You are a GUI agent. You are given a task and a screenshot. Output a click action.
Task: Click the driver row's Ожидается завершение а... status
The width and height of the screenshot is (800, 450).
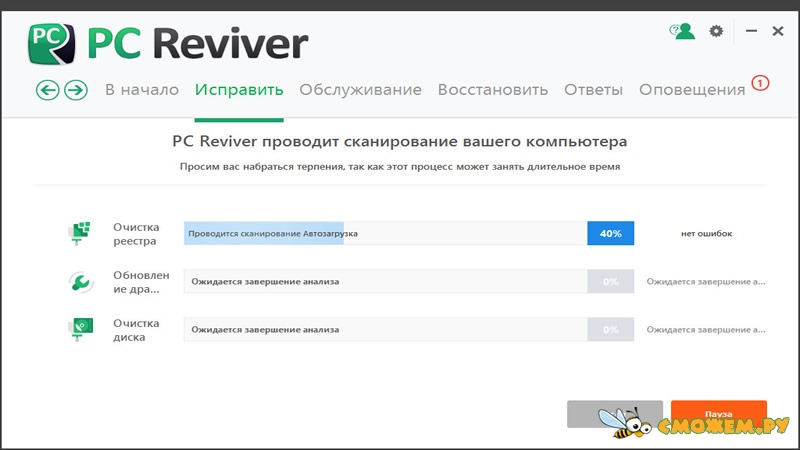coord(706,282)
